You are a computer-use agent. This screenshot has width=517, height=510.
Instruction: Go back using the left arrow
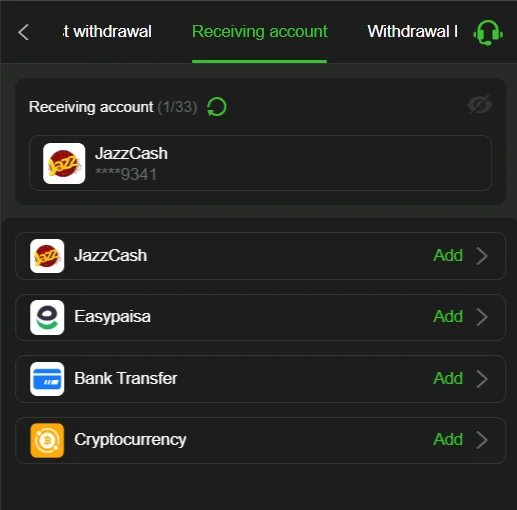click(23, 32)
